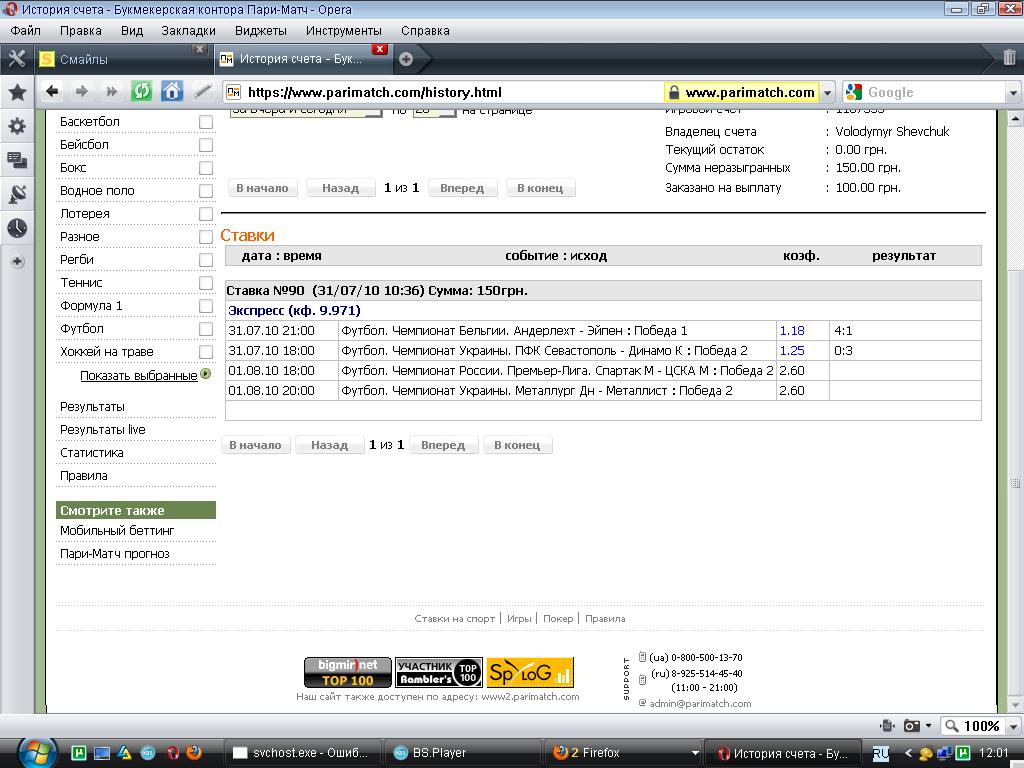This screenshot has height=768, width=1024.
Task: Open the sidebar settings gear panel
Action: tap(17, 126)
